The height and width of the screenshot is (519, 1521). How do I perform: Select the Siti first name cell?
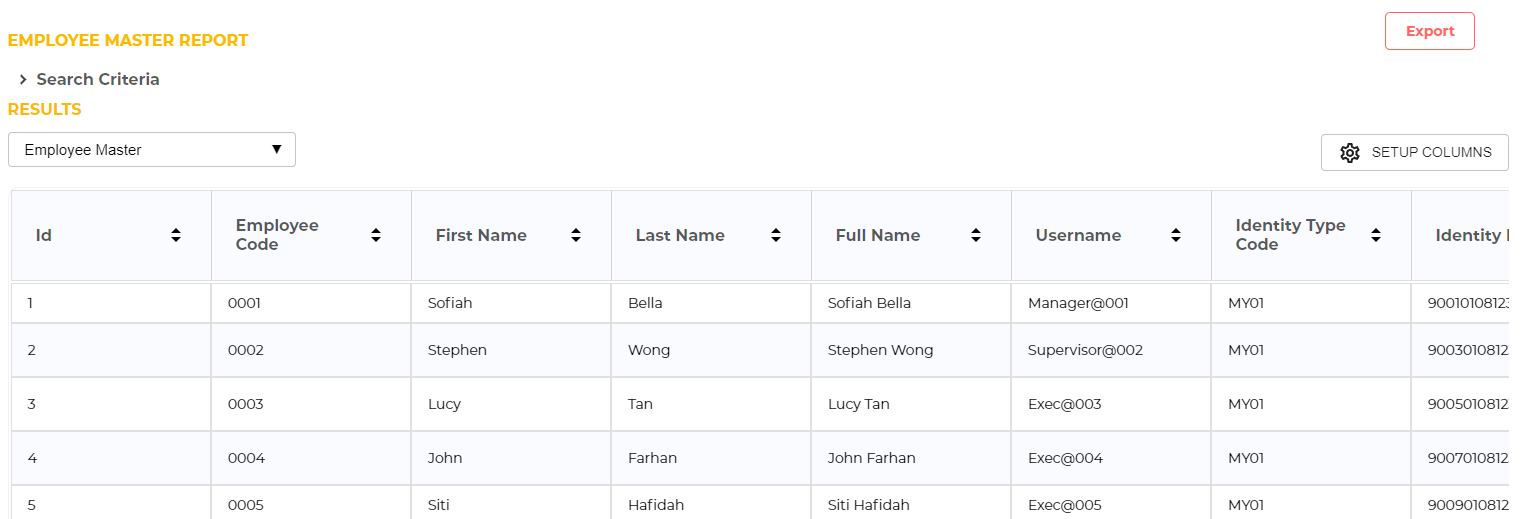(439, 505)
